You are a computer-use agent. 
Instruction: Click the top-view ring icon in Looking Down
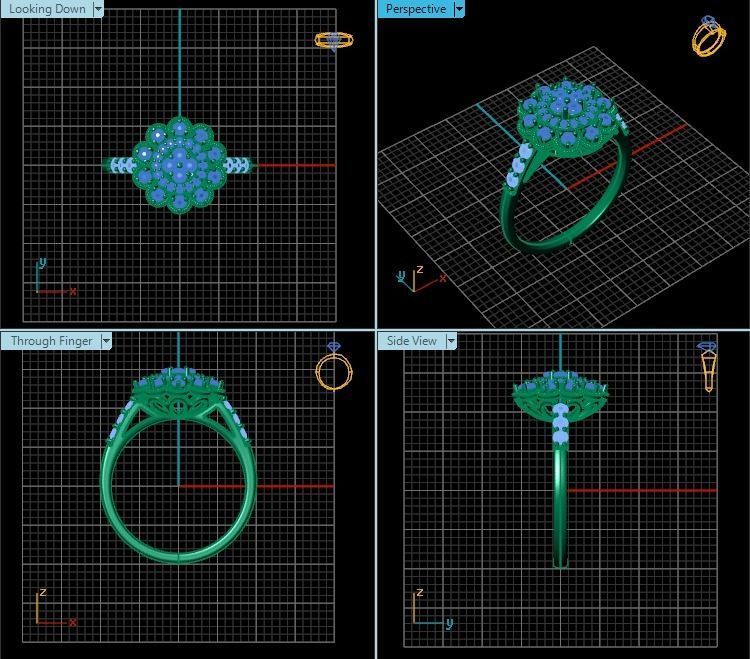point(334,41)
